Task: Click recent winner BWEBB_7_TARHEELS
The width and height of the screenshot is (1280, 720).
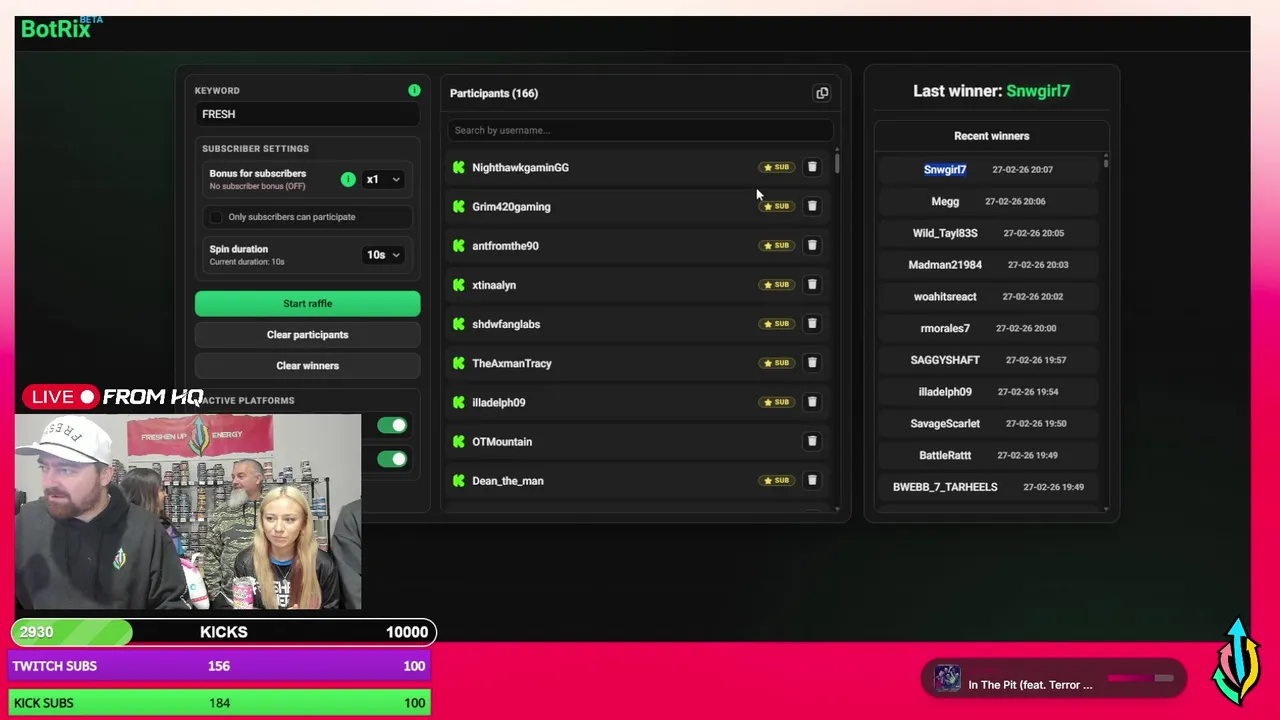Action: 945,487
